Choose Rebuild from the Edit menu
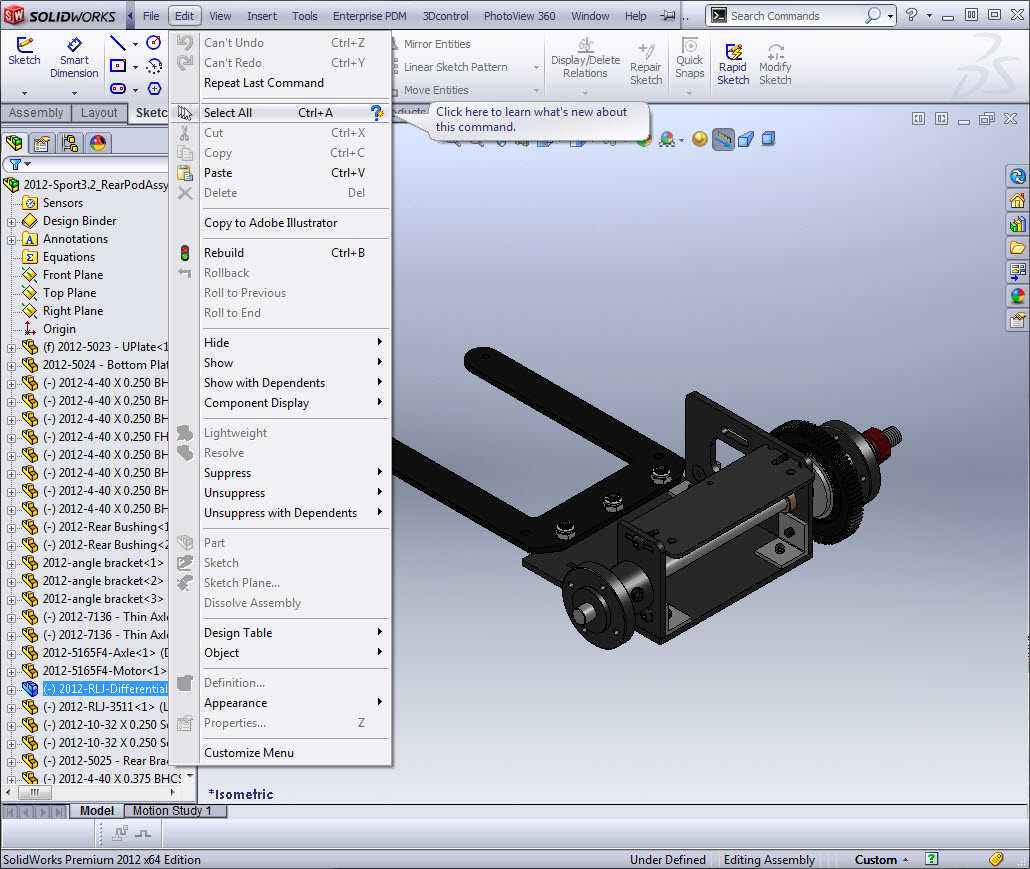 [x=224, y=253]
